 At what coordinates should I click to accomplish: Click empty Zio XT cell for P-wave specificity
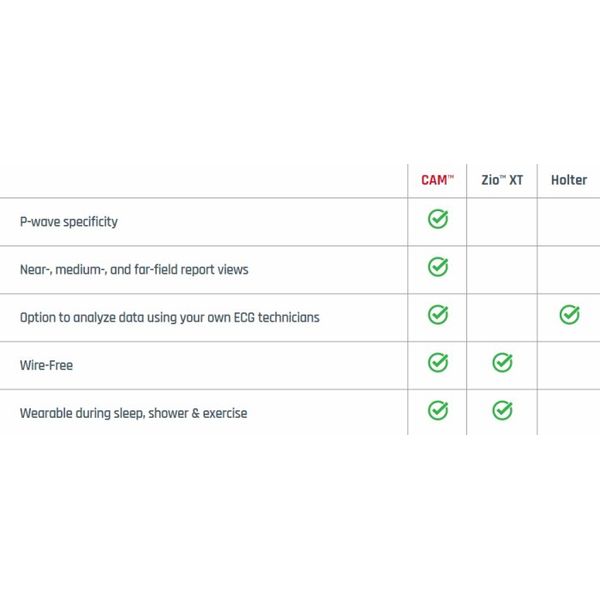(x=502, y=222)
